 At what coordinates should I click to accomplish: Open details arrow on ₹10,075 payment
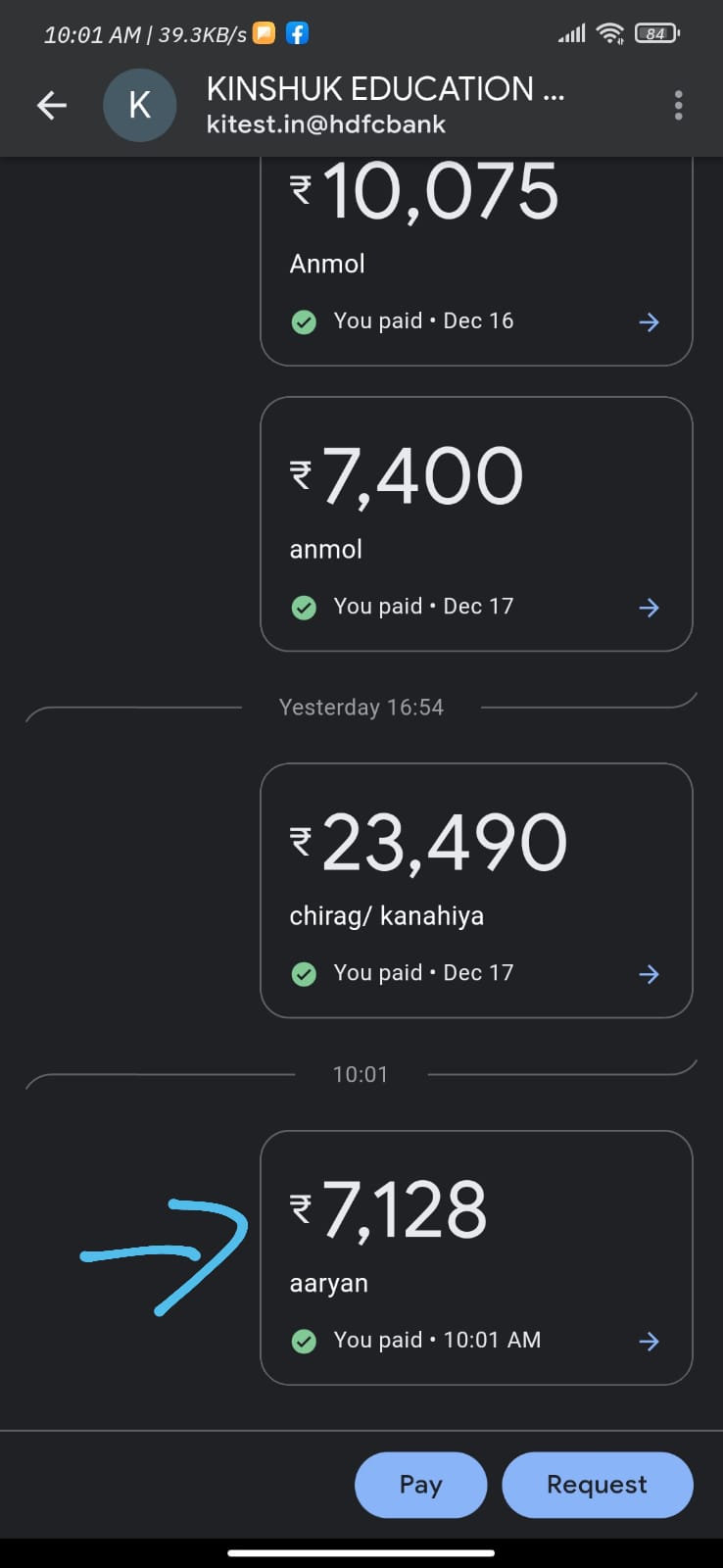(649, 322)
